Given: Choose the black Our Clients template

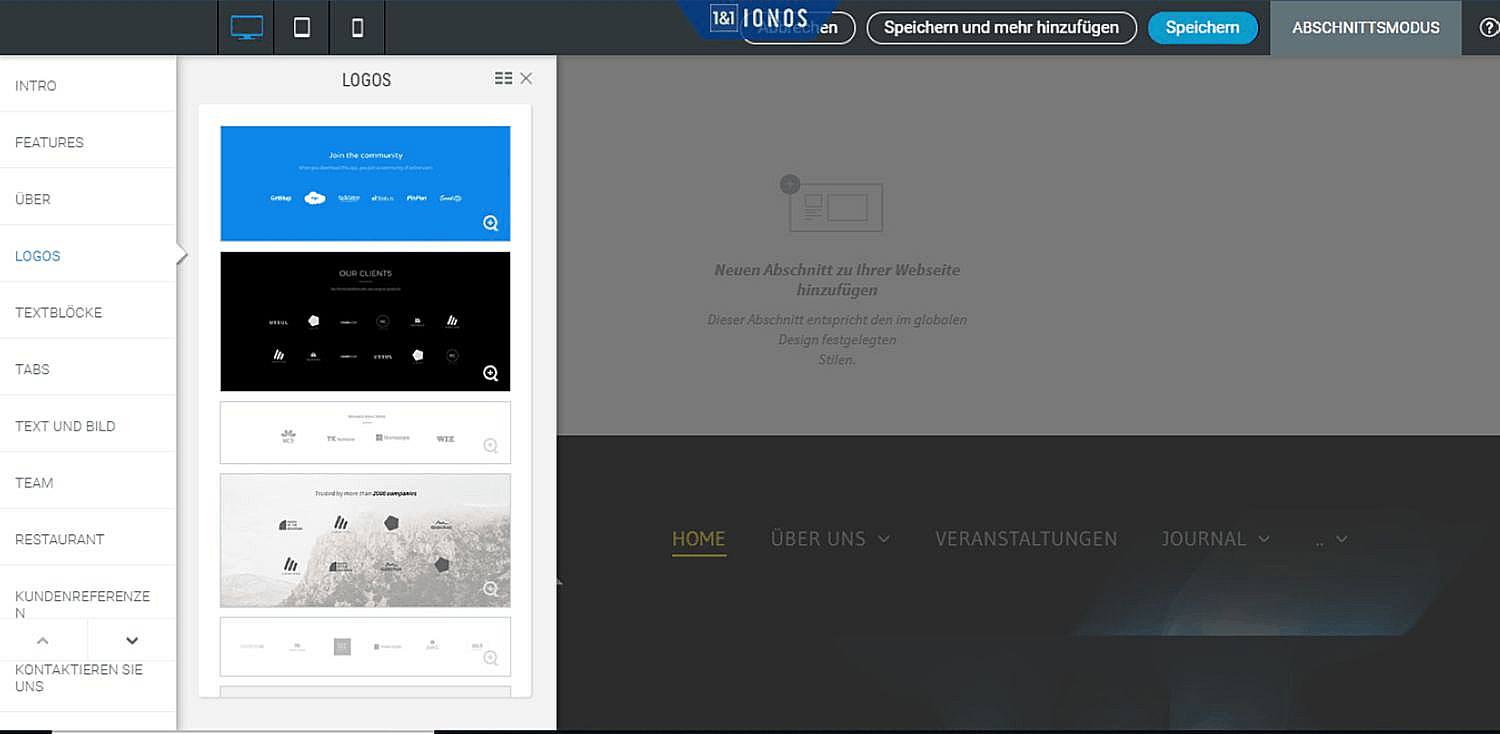Looking at the screenshot, I should tap(365, 321).
